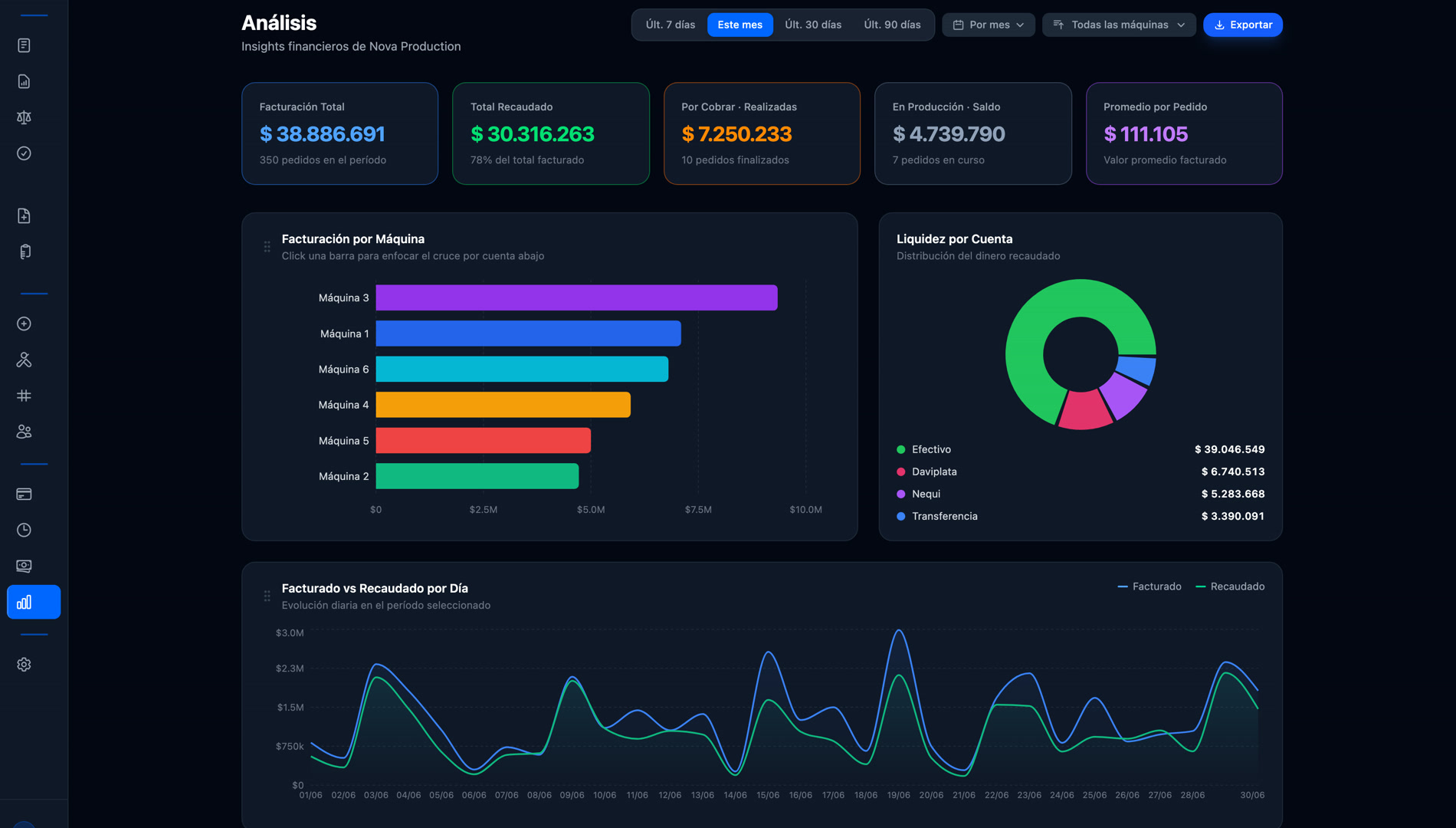Click the clock history sidebar icon

coord(24,530)
